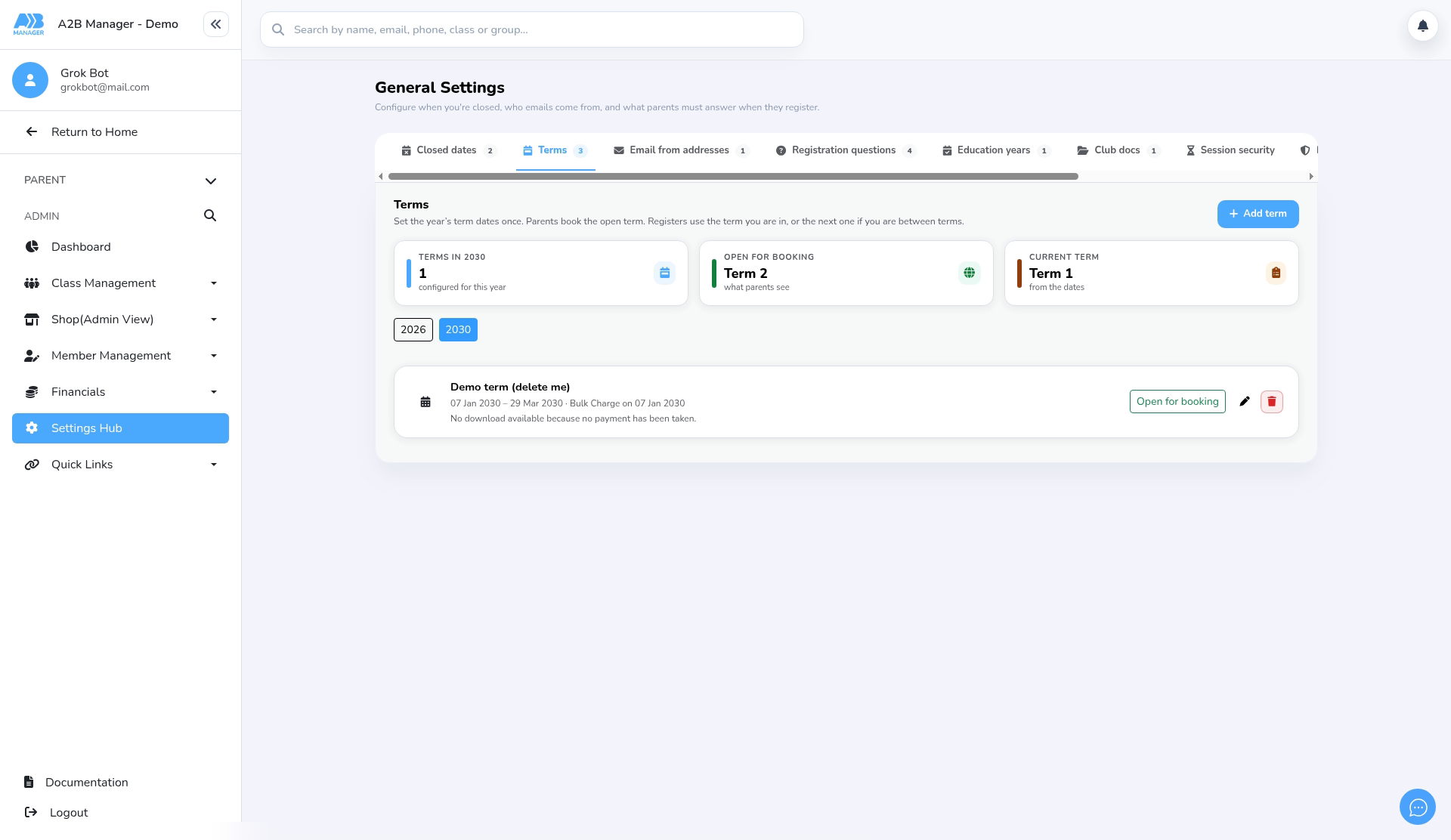Click the calendar icon in Terms in 2030 card
This screenshot has height=840, width=1451.
pos(664,273)
